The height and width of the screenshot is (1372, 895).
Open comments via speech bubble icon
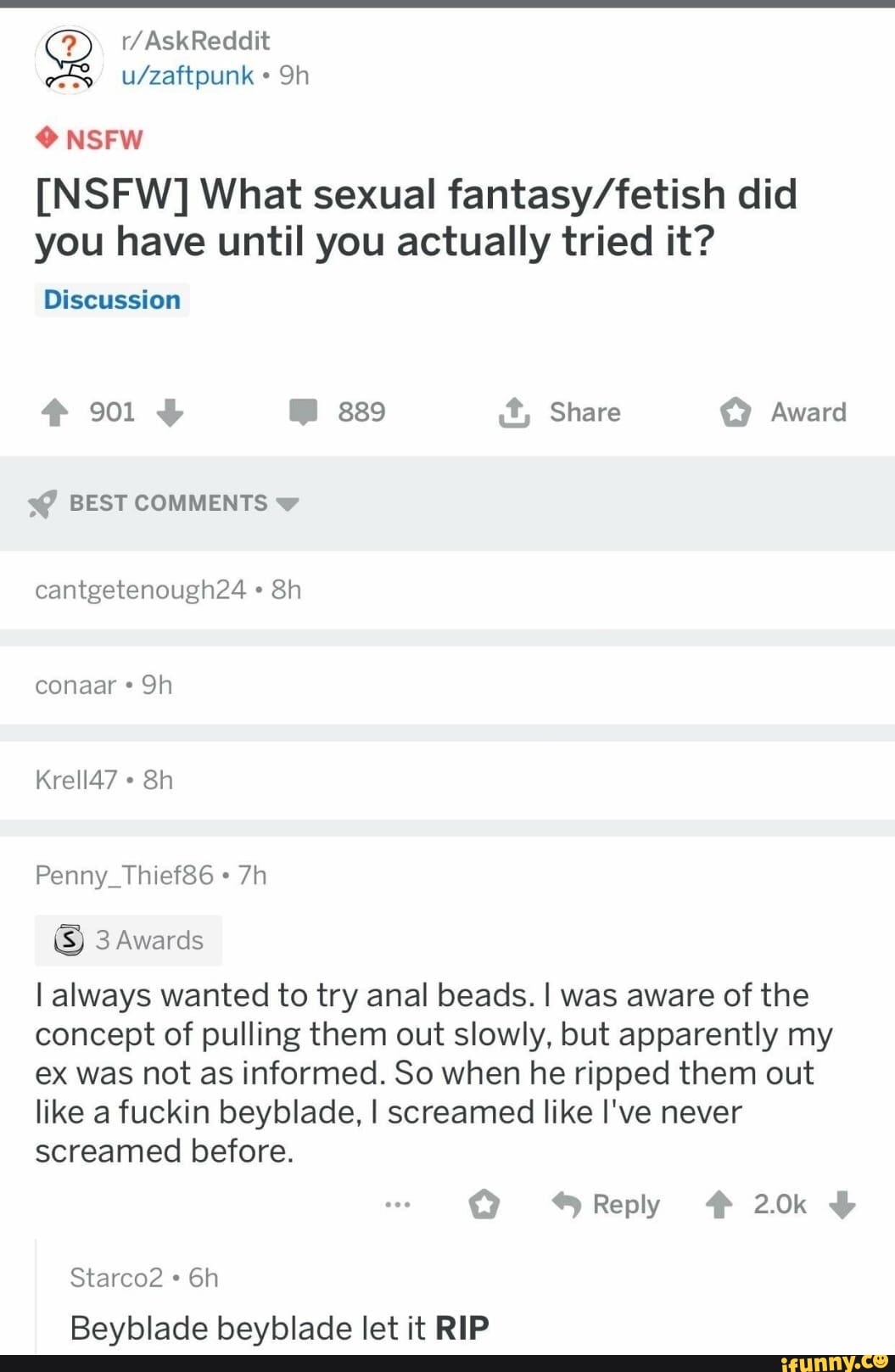[303, 412]
